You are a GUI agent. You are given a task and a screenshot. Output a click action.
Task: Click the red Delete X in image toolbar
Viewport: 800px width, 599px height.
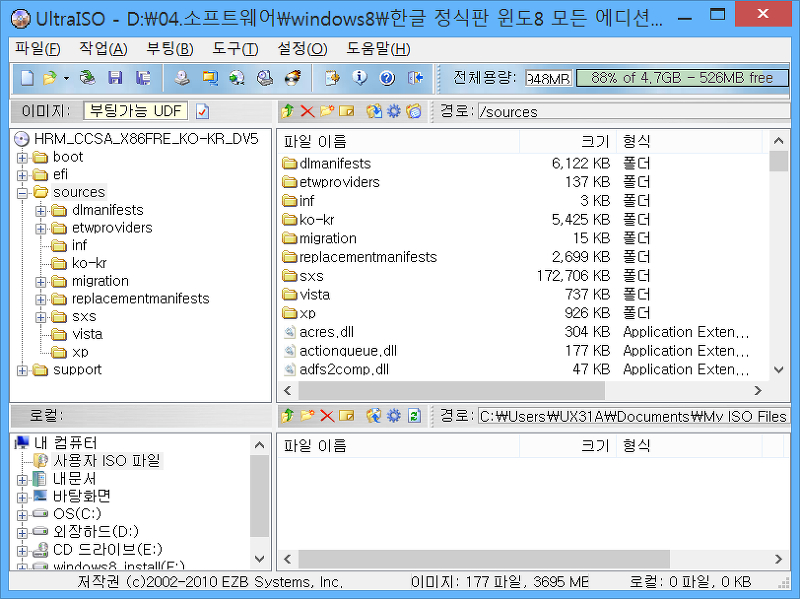point(307,111)
